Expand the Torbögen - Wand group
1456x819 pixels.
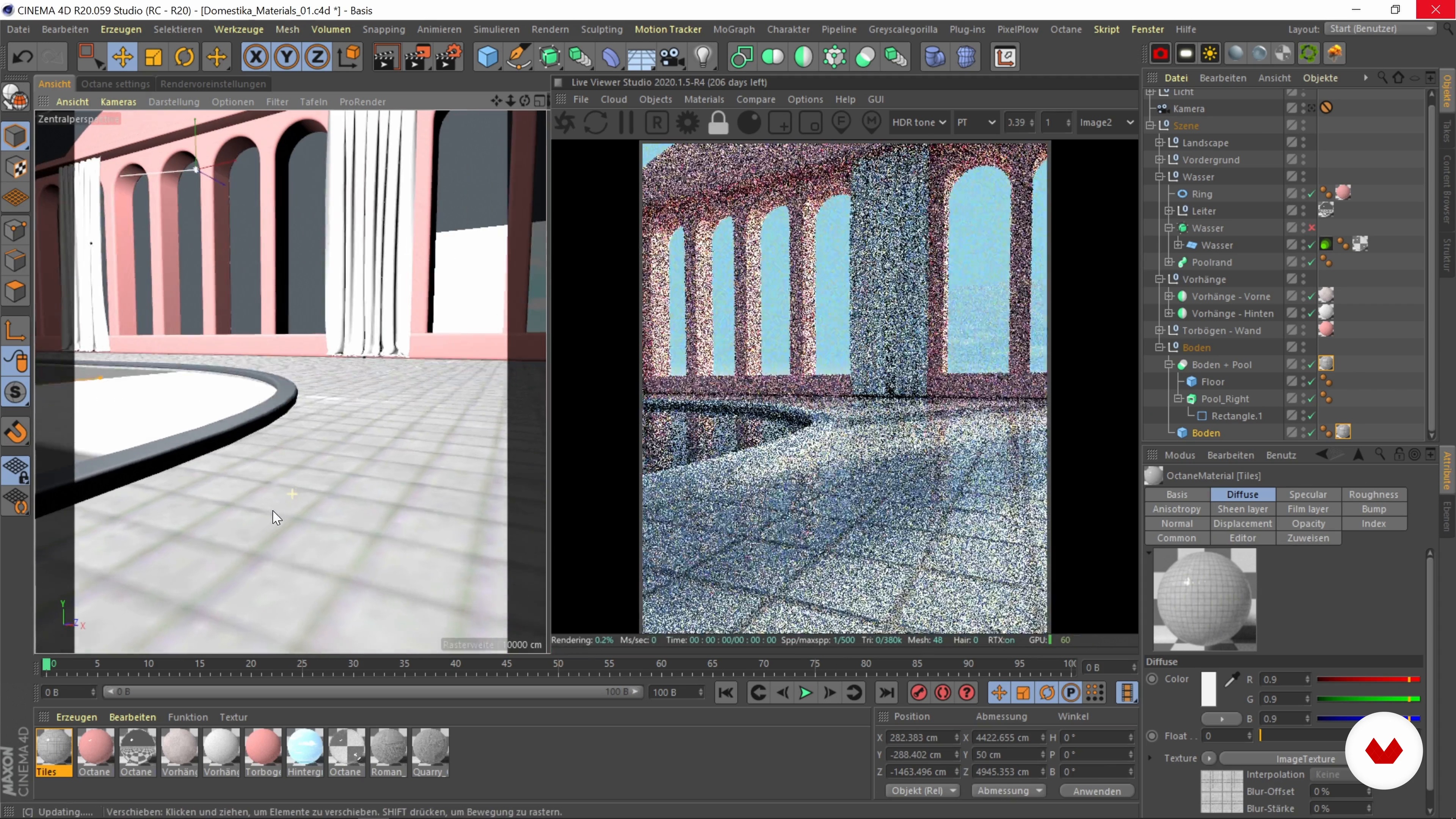point(1160,330)
